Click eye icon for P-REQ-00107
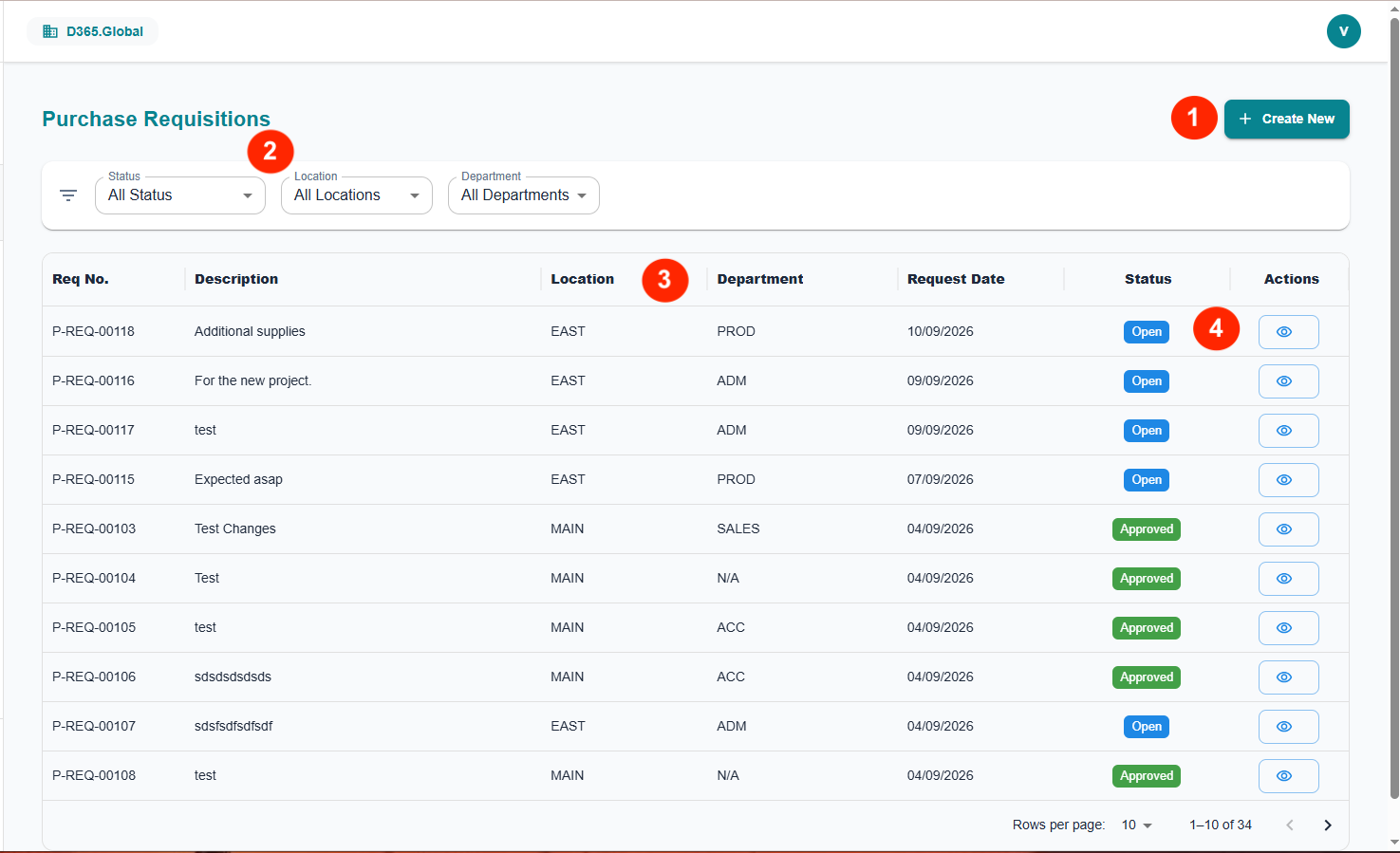The height and width of the screenshot is (853, 1400). [1288, 727]
